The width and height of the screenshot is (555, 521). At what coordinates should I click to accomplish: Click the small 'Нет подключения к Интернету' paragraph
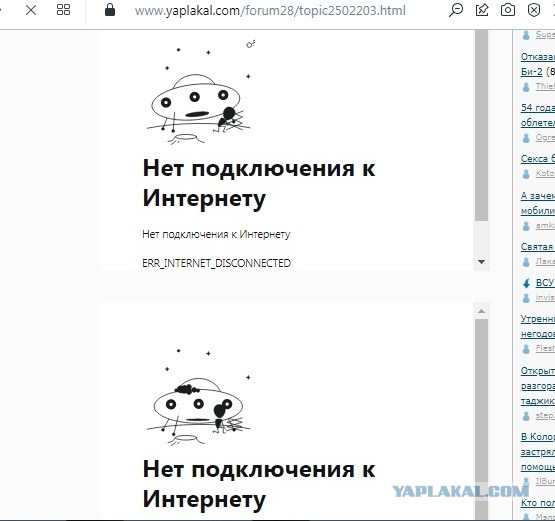coord(216,234)
